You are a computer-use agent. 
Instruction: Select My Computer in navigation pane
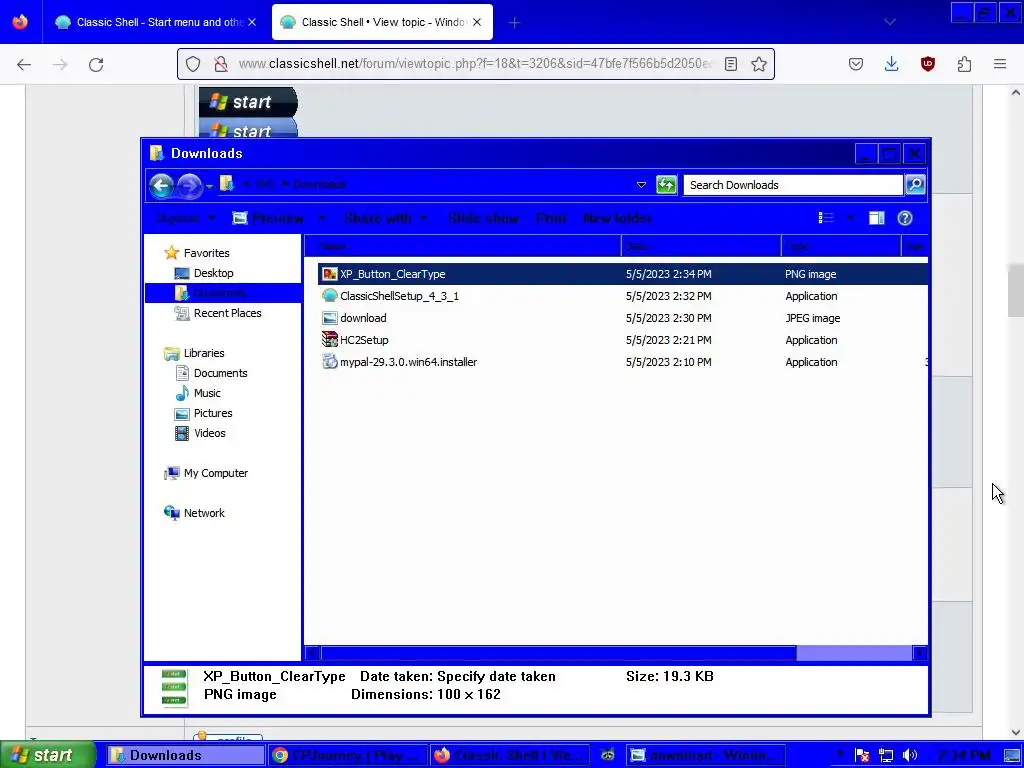[216, 473]
